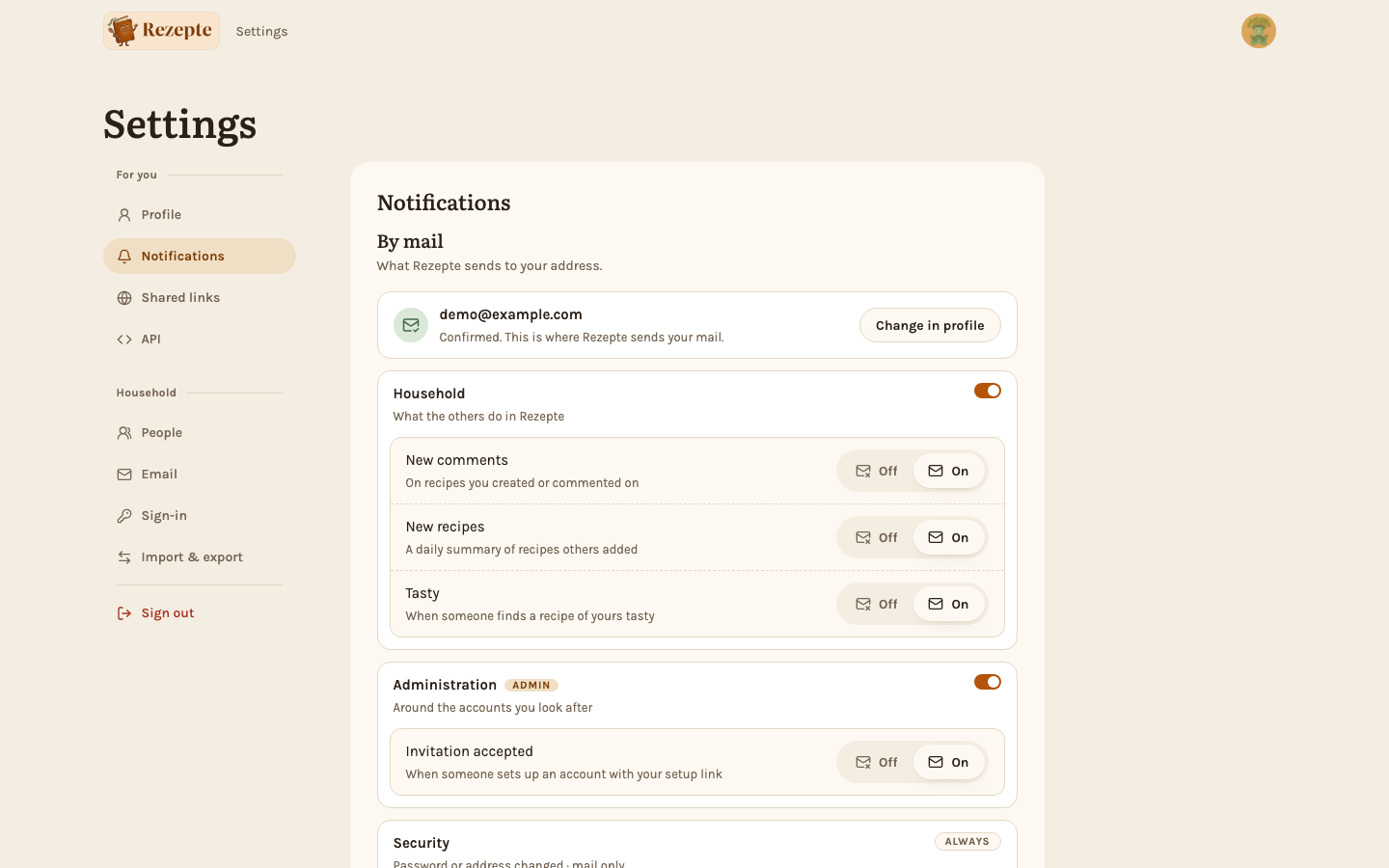Click the Notifications heading in the panel

tap(444, 203)
